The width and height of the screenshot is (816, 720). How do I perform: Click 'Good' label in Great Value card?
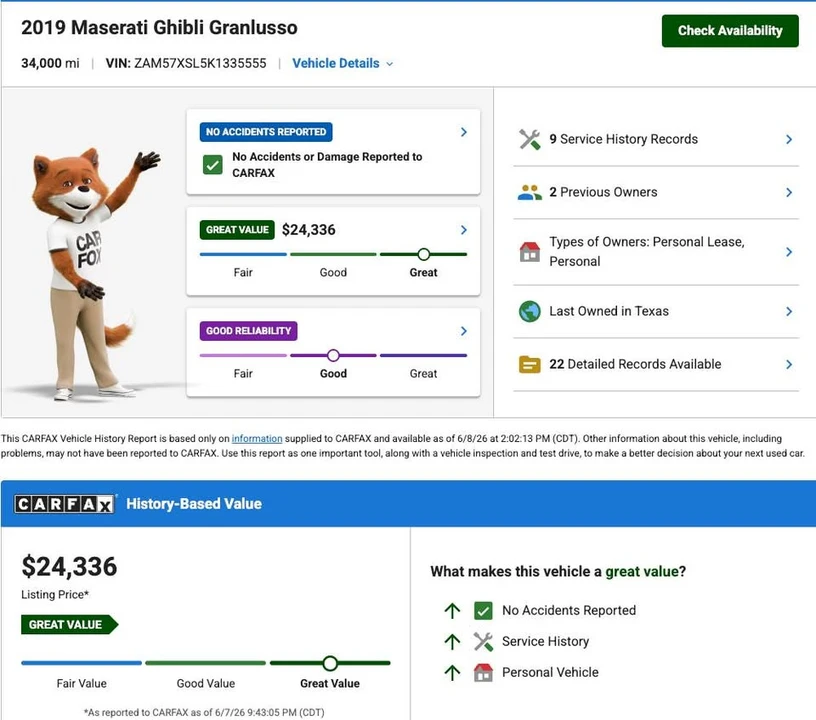click(x=333, y=273)
